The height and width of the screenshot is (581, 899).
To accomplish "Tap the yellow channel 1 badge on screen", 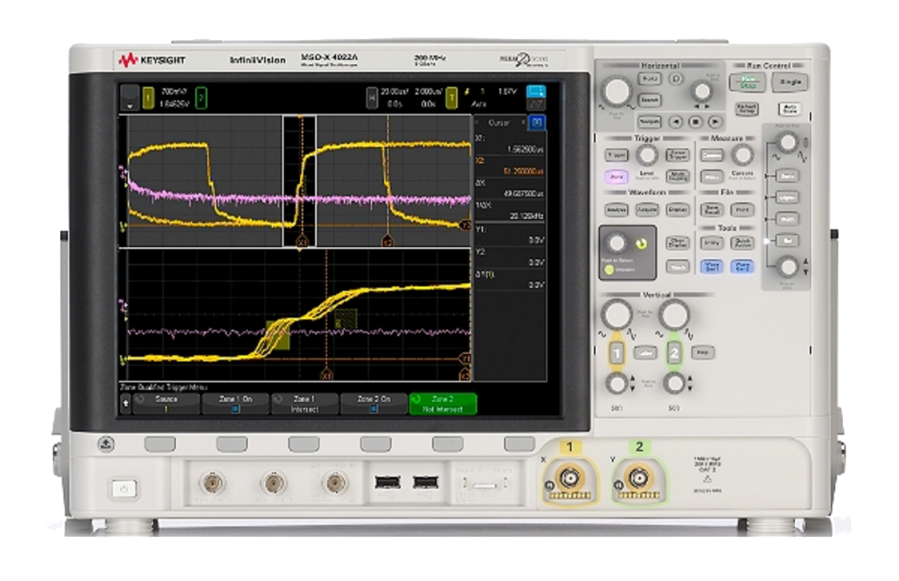I will 148,98.
